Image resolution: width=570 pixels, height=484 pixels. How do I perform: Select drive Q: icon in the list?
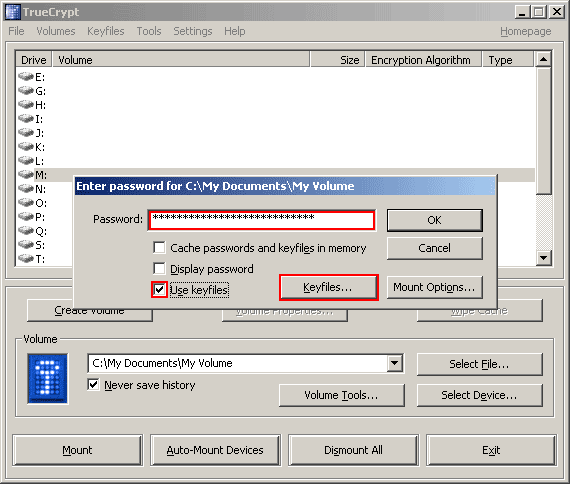pyautogui.click(x=26, y=231)
